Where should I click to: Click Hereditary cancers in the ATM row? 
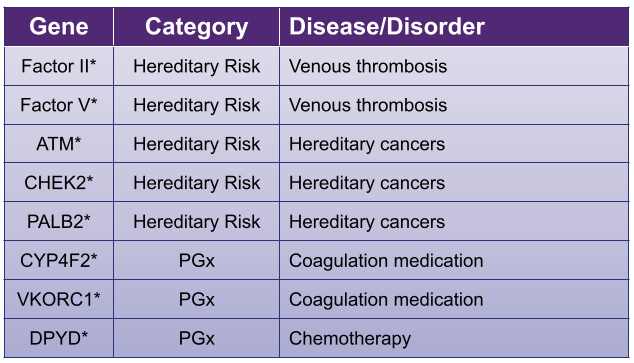pos(367,144)
